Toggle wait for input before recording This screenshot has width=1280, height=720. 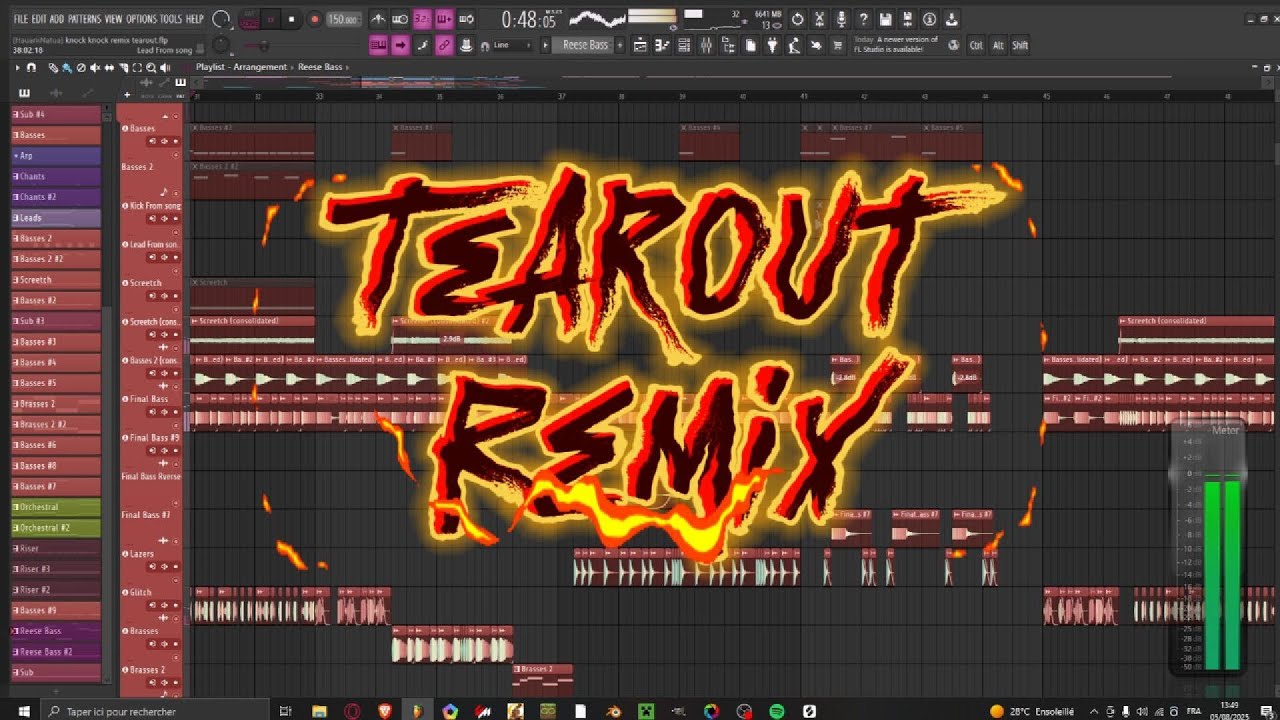point(400,19)
